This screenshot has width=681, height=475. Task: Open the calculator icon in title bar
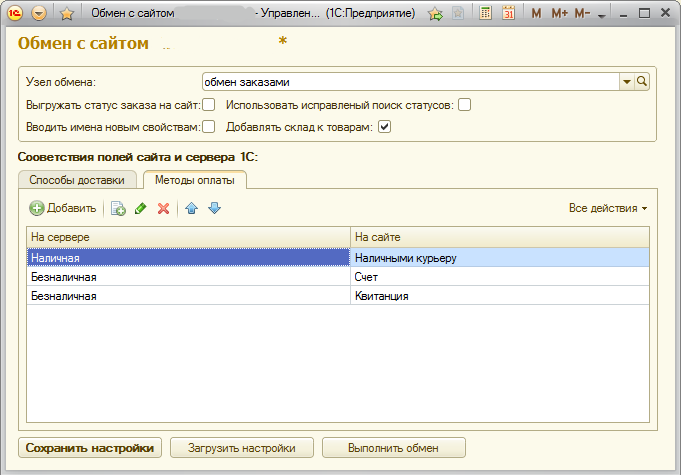pos(486,13)
